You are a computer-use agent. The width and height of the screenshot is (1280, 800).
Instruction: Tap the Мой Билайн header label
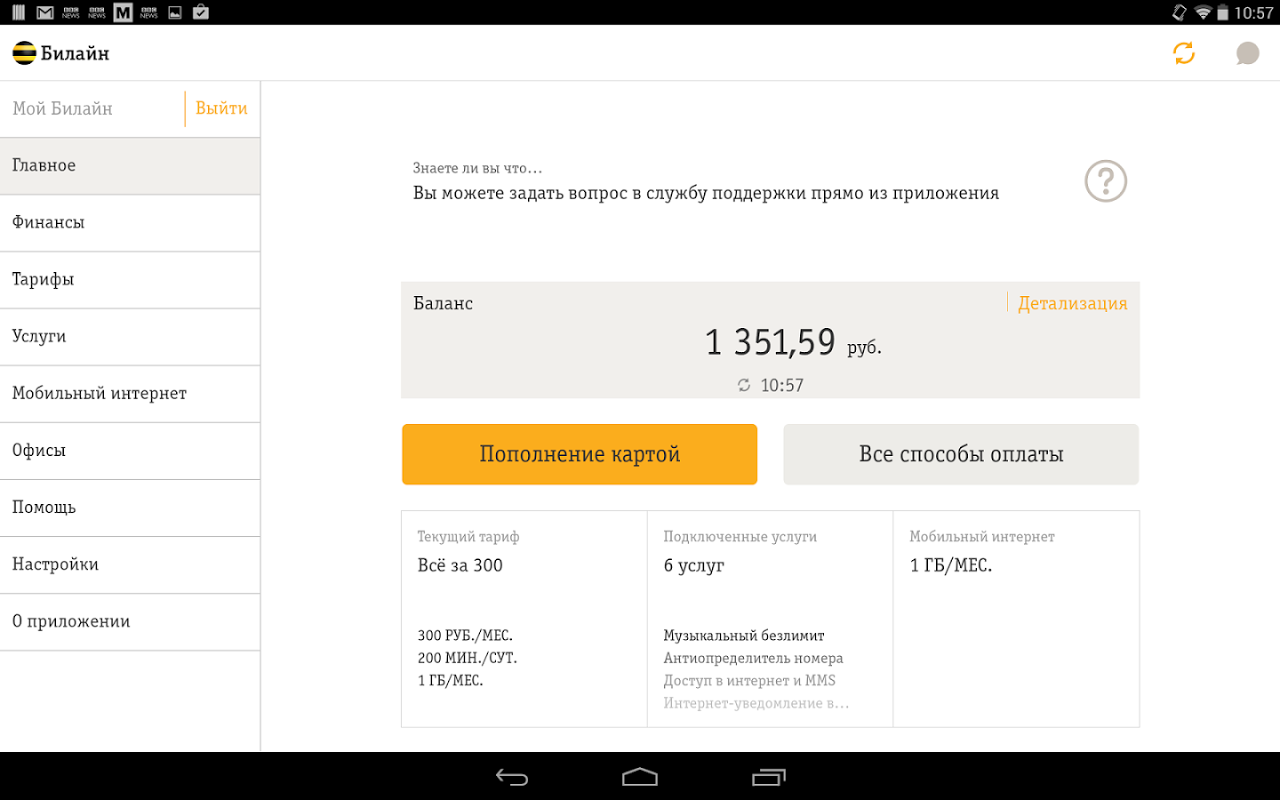(62, 108)
